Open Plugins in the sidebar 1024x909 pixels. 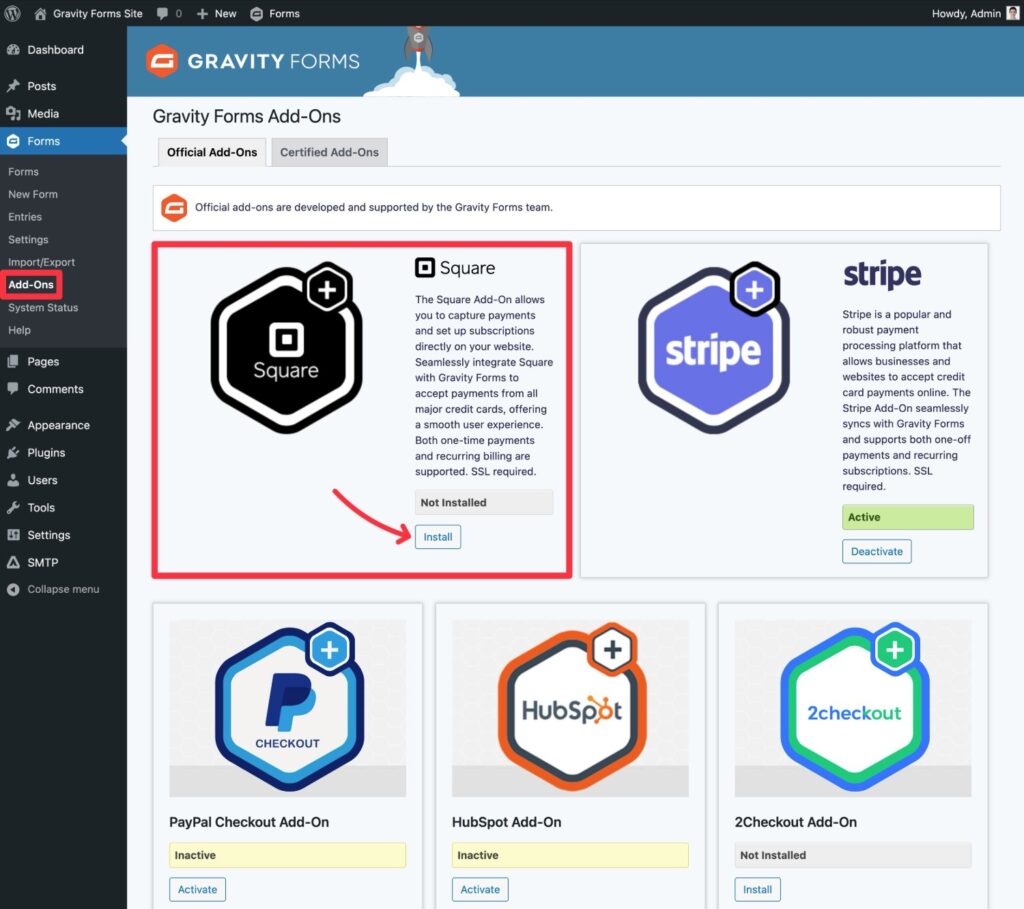click(46, 453)
